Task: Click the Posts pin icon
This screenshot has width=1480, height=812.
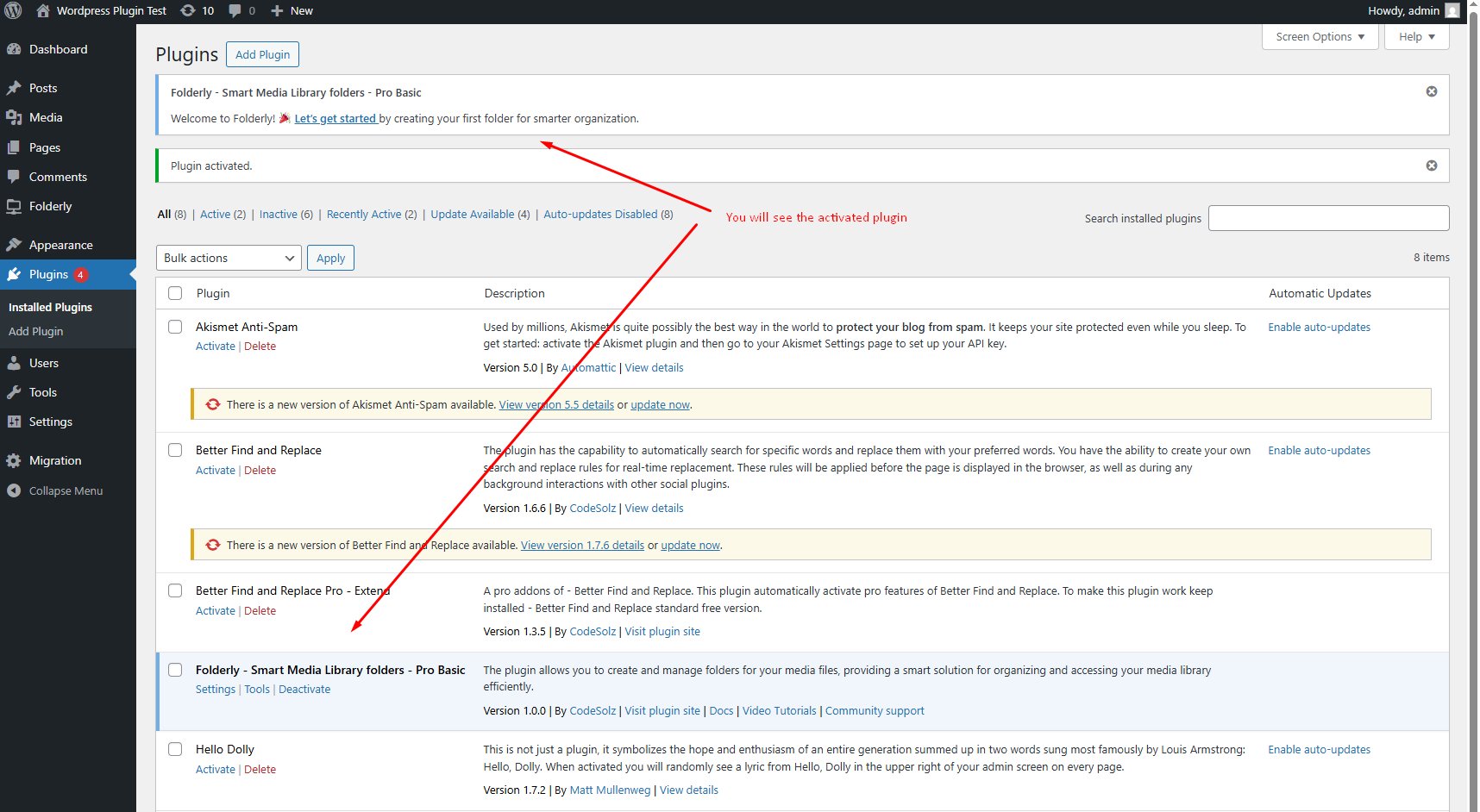Action: [14, 88]
